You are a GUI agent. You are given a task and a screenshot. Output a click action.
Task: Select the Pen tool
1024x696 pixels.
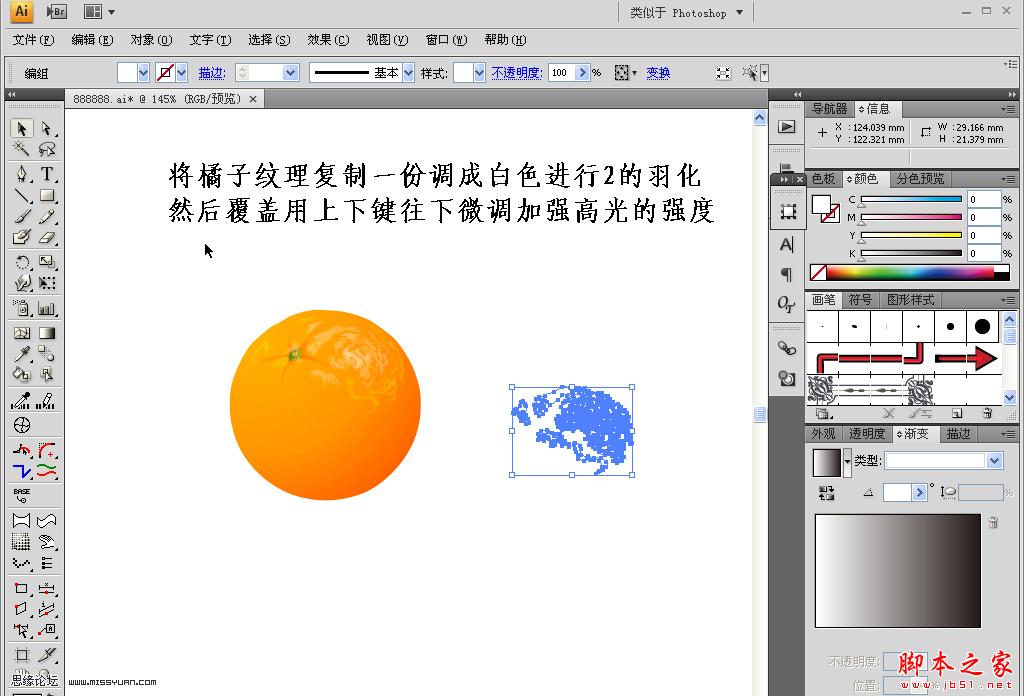(22, 174)
